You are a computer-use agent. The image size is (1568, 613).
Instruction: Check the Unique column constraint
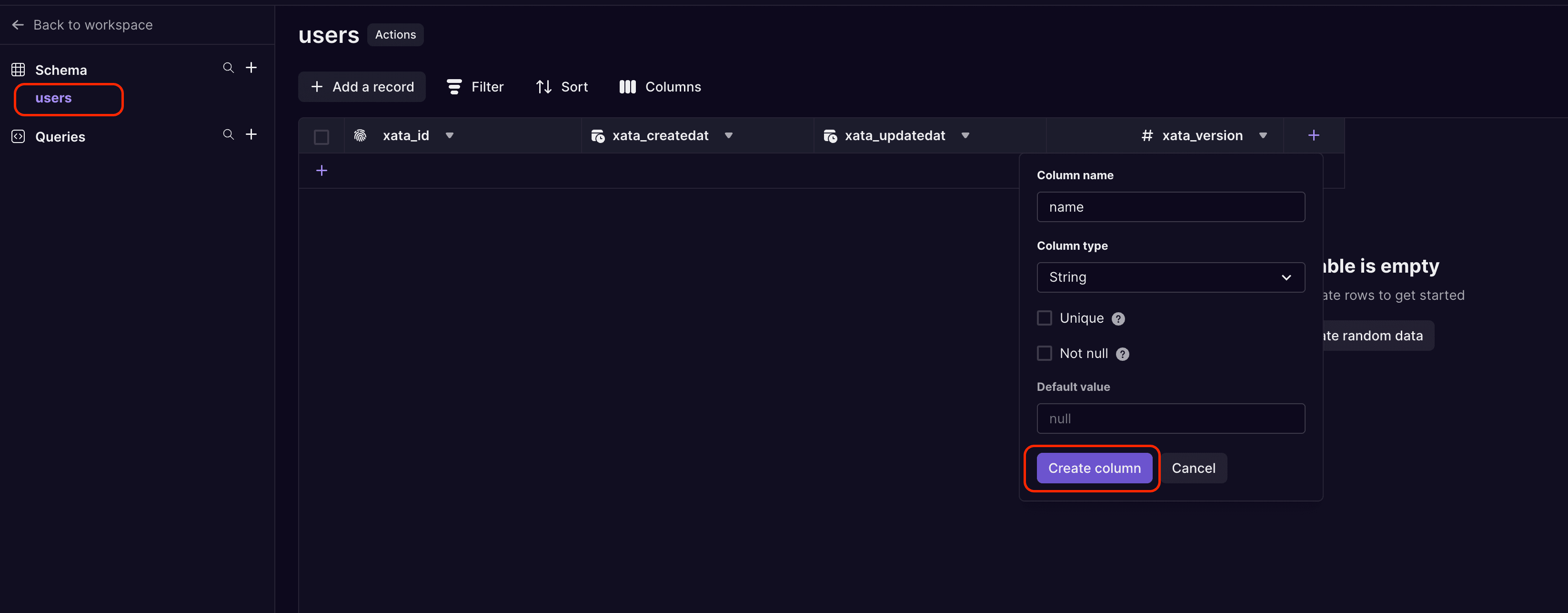(x=1044, y=318)
